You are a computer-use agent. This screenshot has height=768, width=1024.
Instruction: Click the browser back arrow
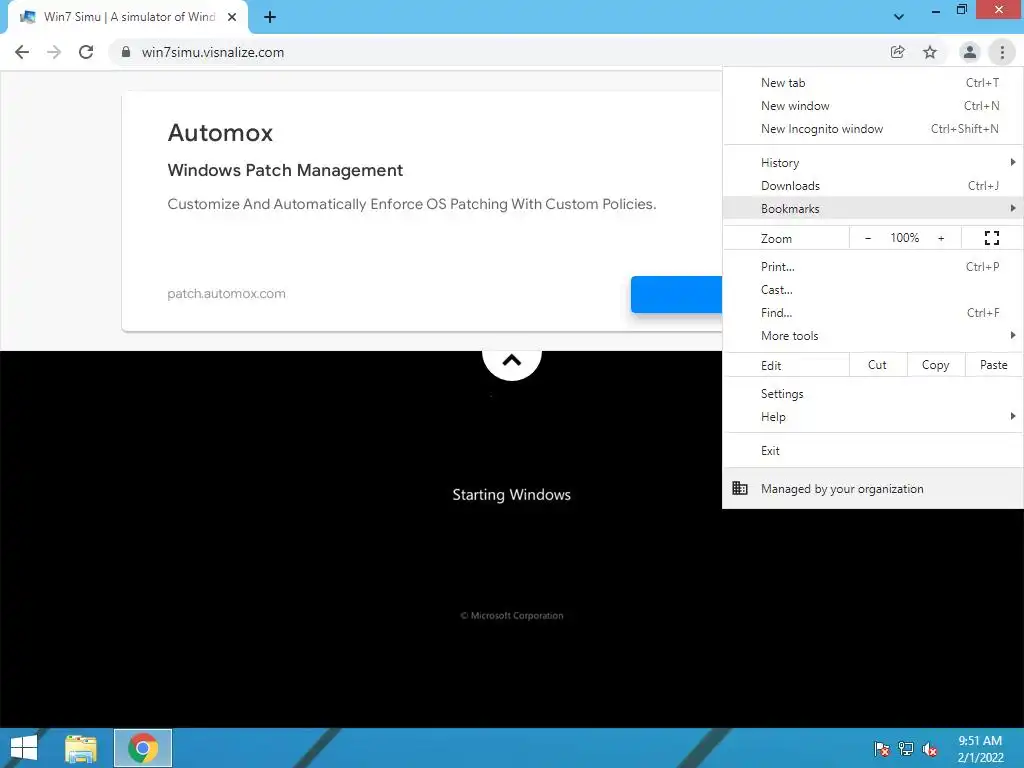point(22,52)
